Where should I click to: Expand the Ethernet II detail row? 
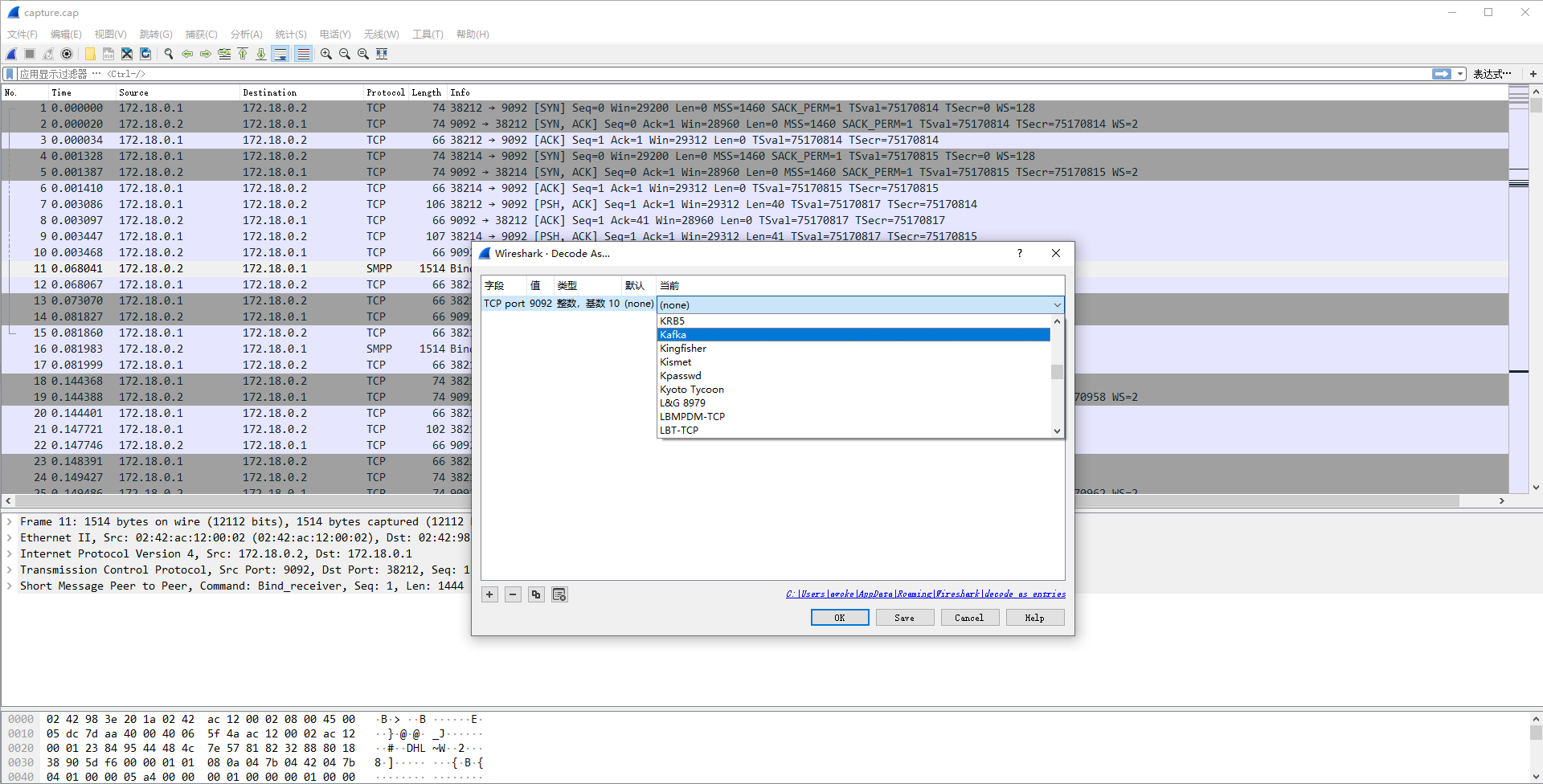10,538
